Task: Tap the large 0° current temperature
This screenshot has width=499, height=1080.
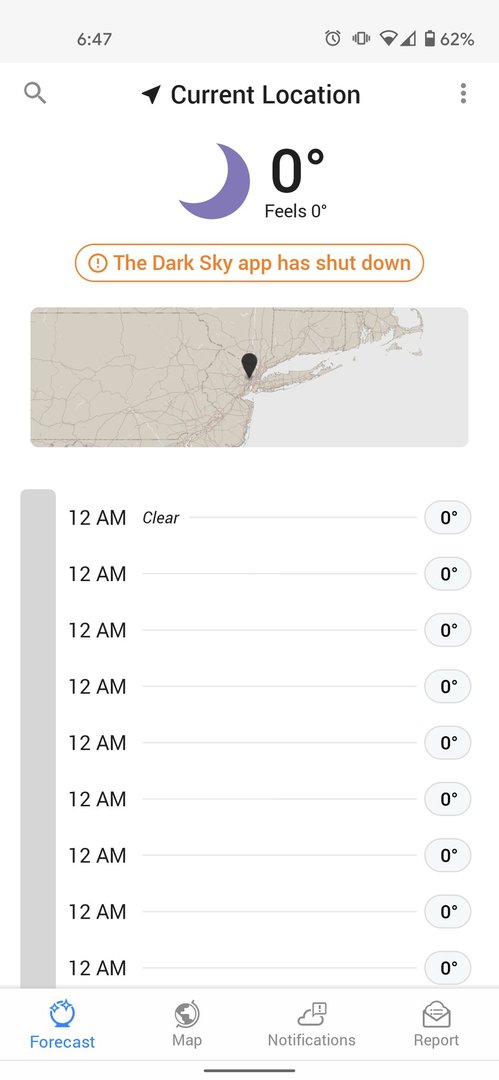Action: coord(297,172)
